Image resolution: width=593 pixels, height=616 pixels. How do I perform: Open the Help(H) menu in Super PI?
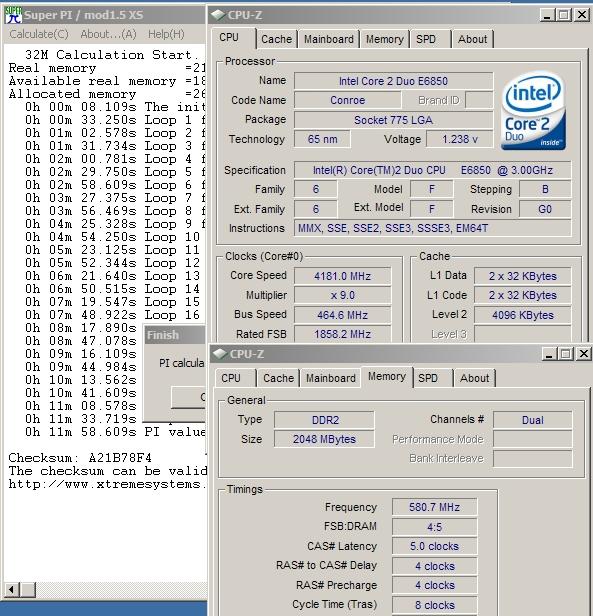[x=166, y=34]
